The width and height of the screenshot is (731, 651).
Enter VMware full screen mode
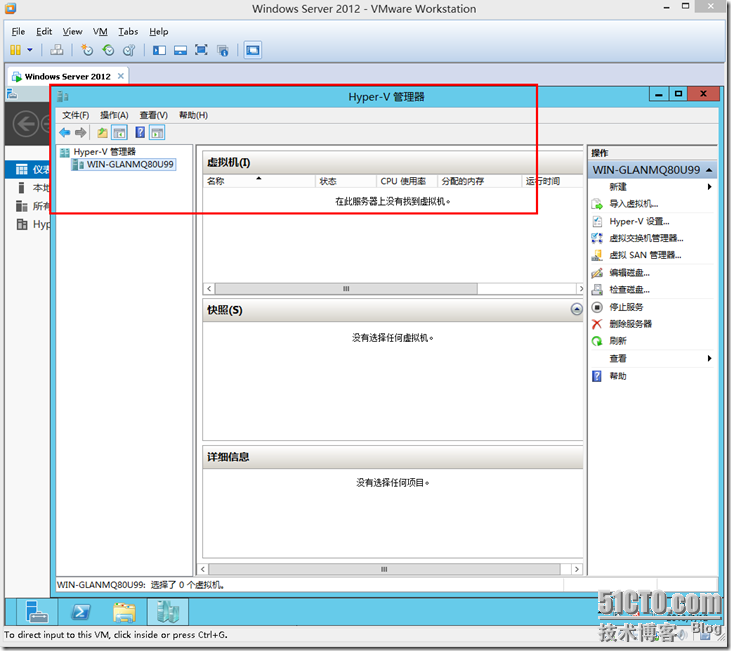click(201, 50)
